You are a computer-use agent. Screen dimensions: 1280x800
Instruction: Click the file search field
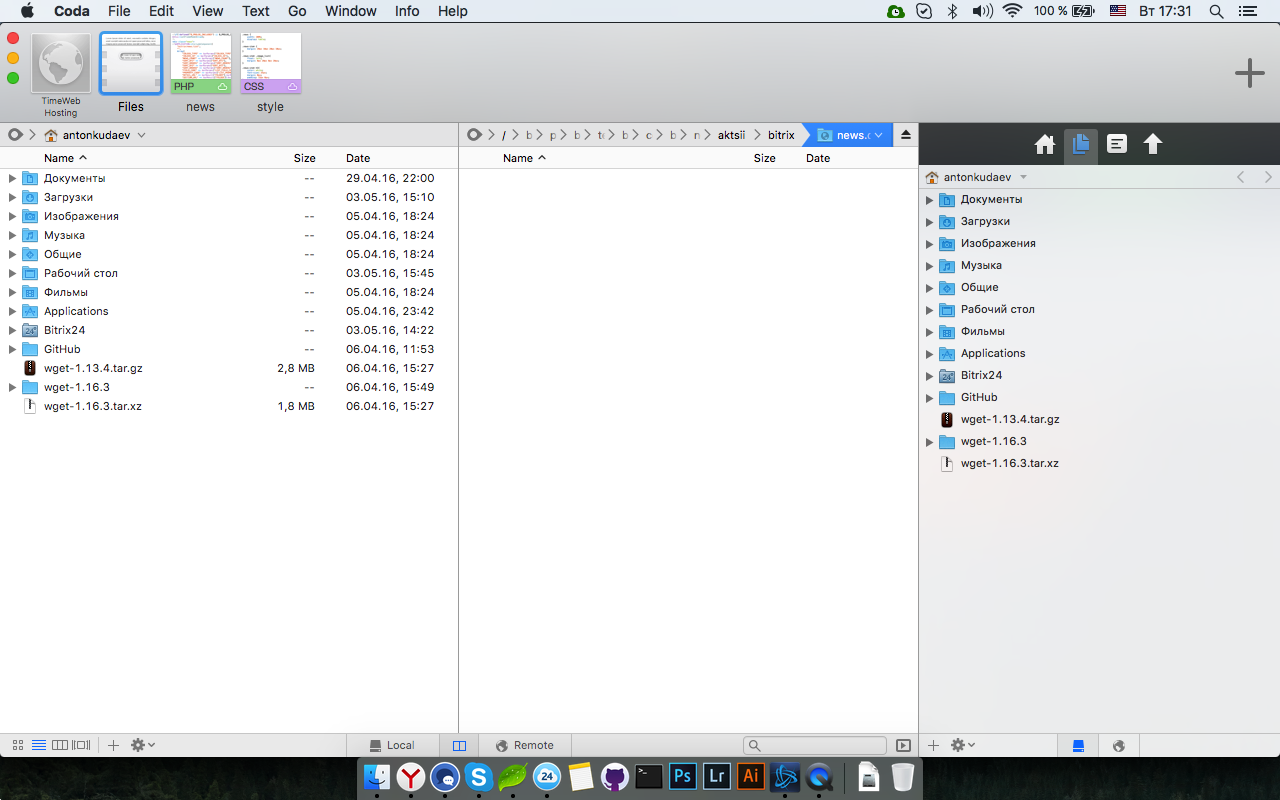(x=815, y=745)
